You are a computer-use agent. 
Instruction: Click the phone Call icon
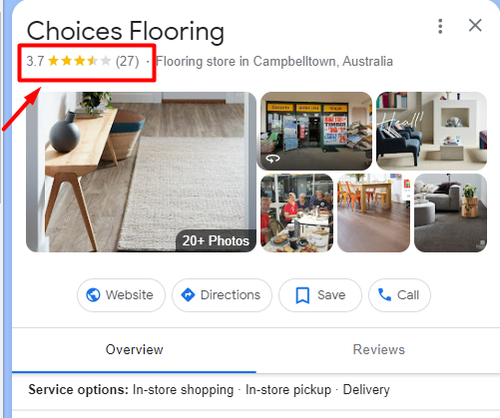click(x=385, y=295)
